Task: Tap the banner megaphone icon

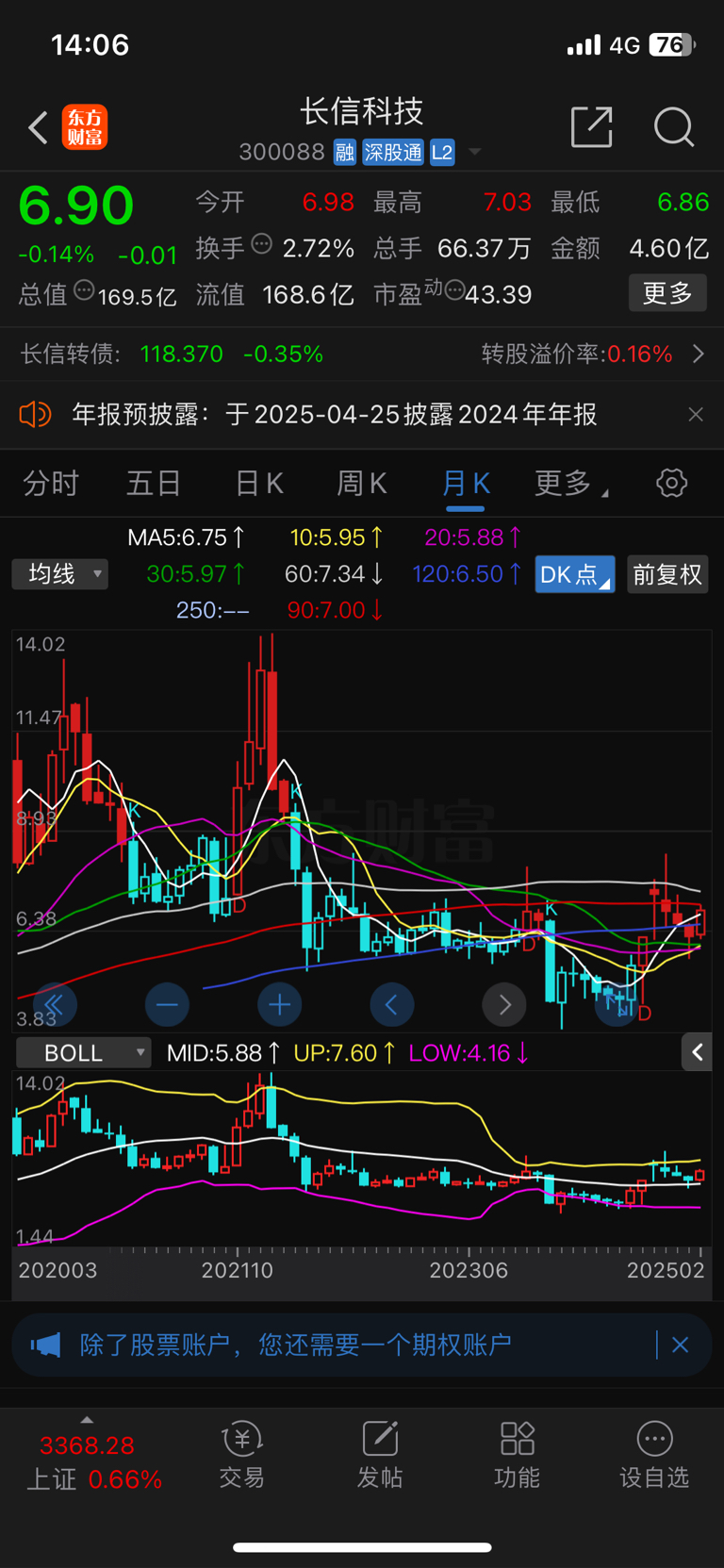Action: coord(45,1345)
